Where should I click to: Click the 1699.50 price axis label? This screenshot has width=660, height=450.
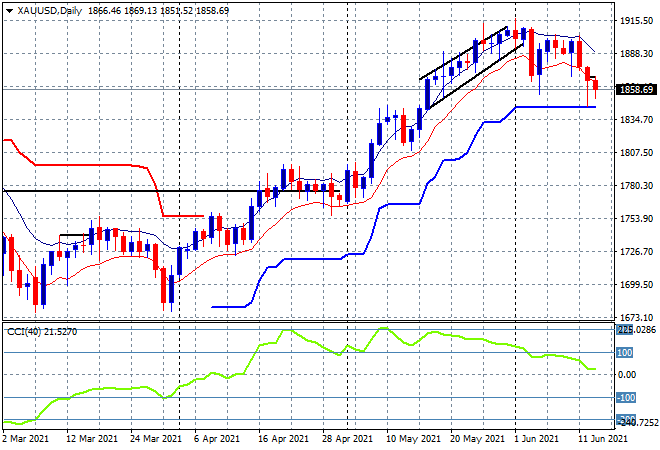636,285
